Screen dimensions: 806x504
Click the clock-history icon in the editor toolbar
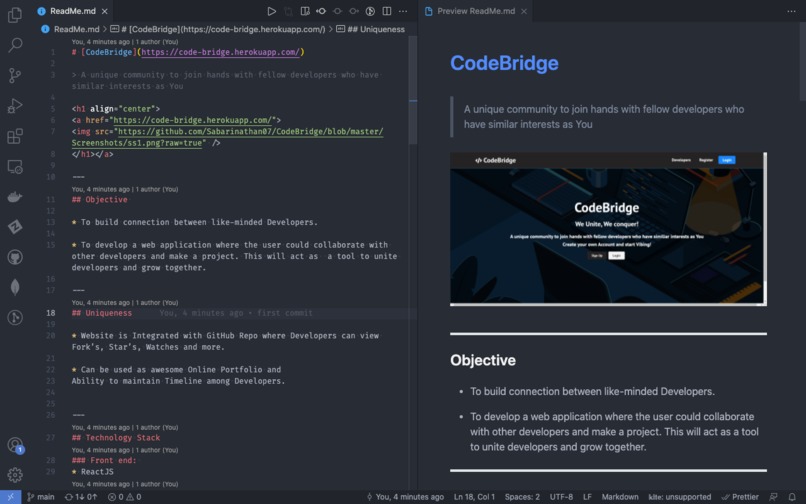click(370, 11)
